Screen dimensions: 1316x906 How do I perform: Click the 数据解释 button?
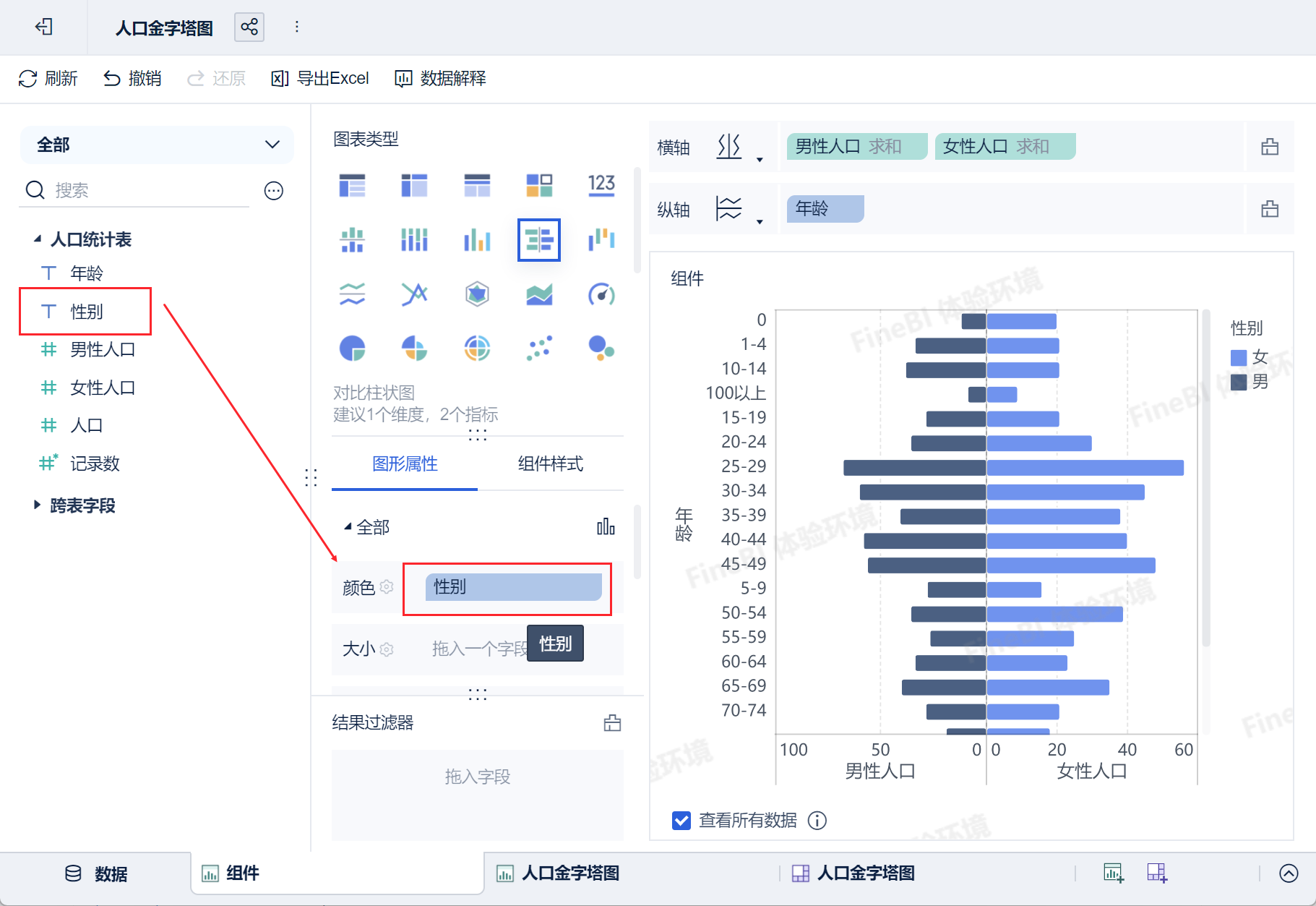(x=440, y=78)
